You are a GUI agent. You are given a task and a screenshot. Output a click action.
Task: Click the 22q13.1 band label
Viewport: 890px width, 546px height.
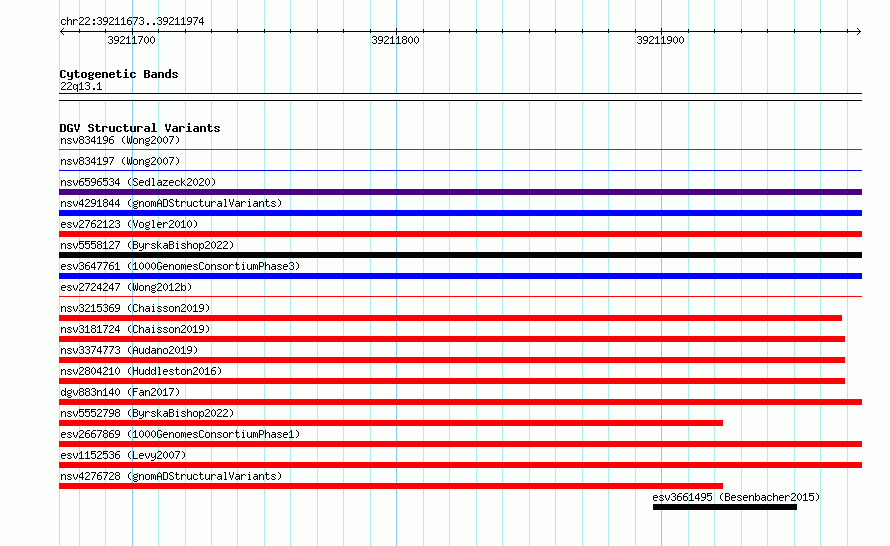81,86
